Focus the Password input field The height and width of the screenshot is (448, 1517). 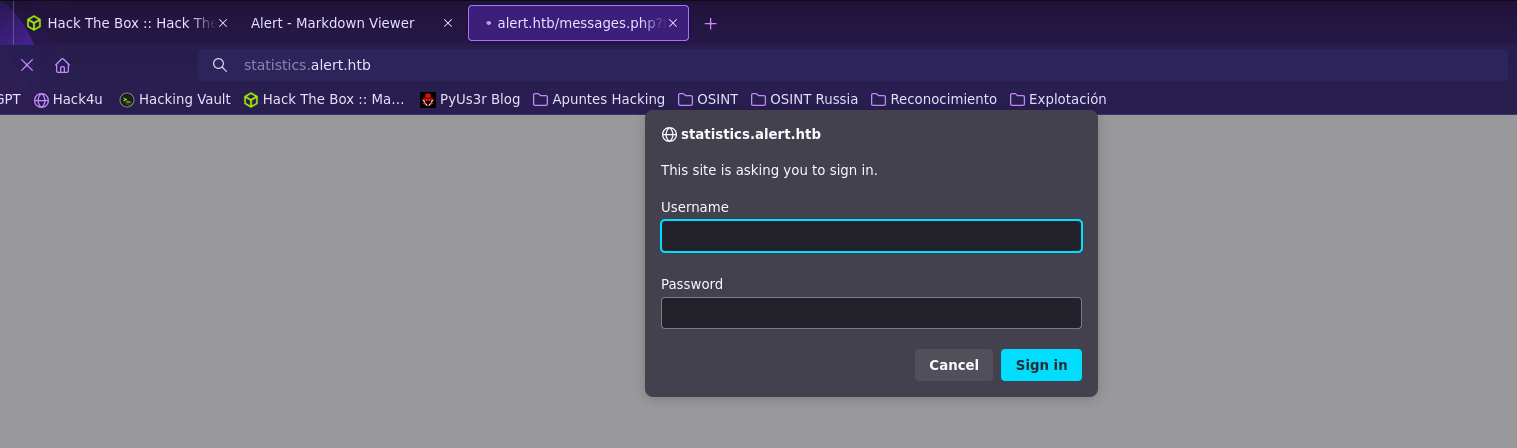tap(871, 313)
